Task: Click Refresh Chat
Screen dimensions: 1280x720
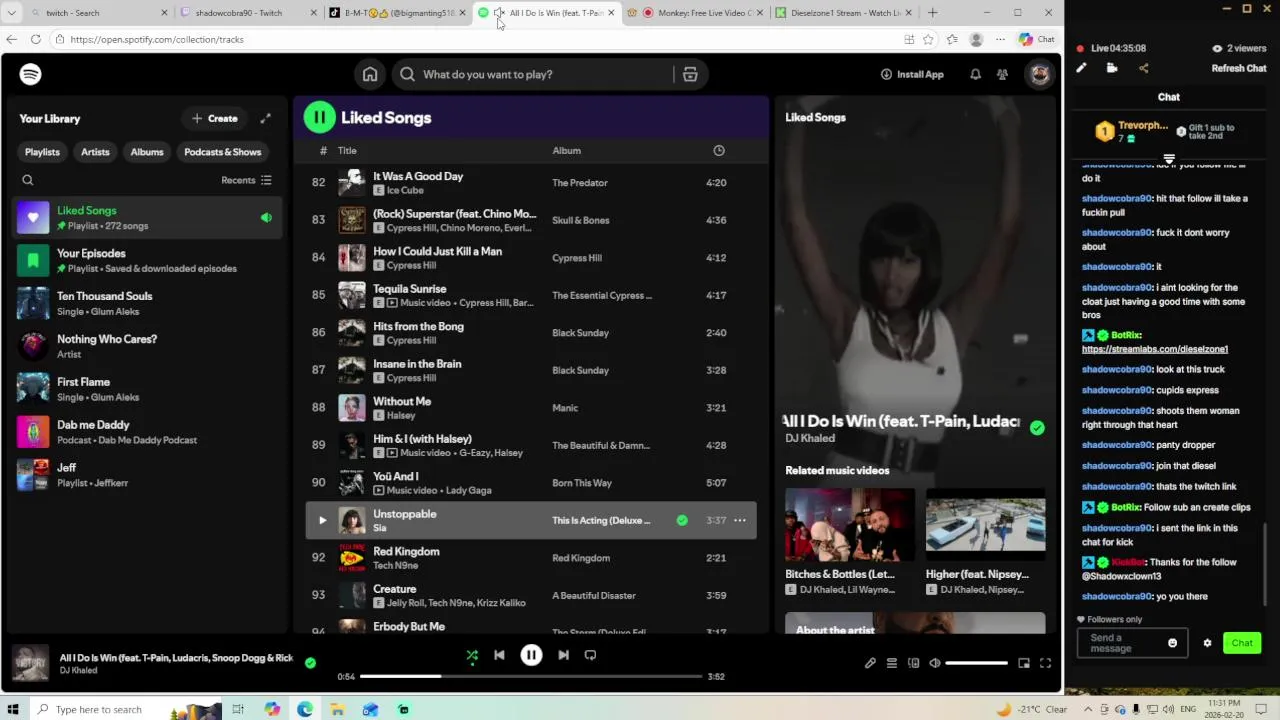Action: click(x=1239, y=68)
